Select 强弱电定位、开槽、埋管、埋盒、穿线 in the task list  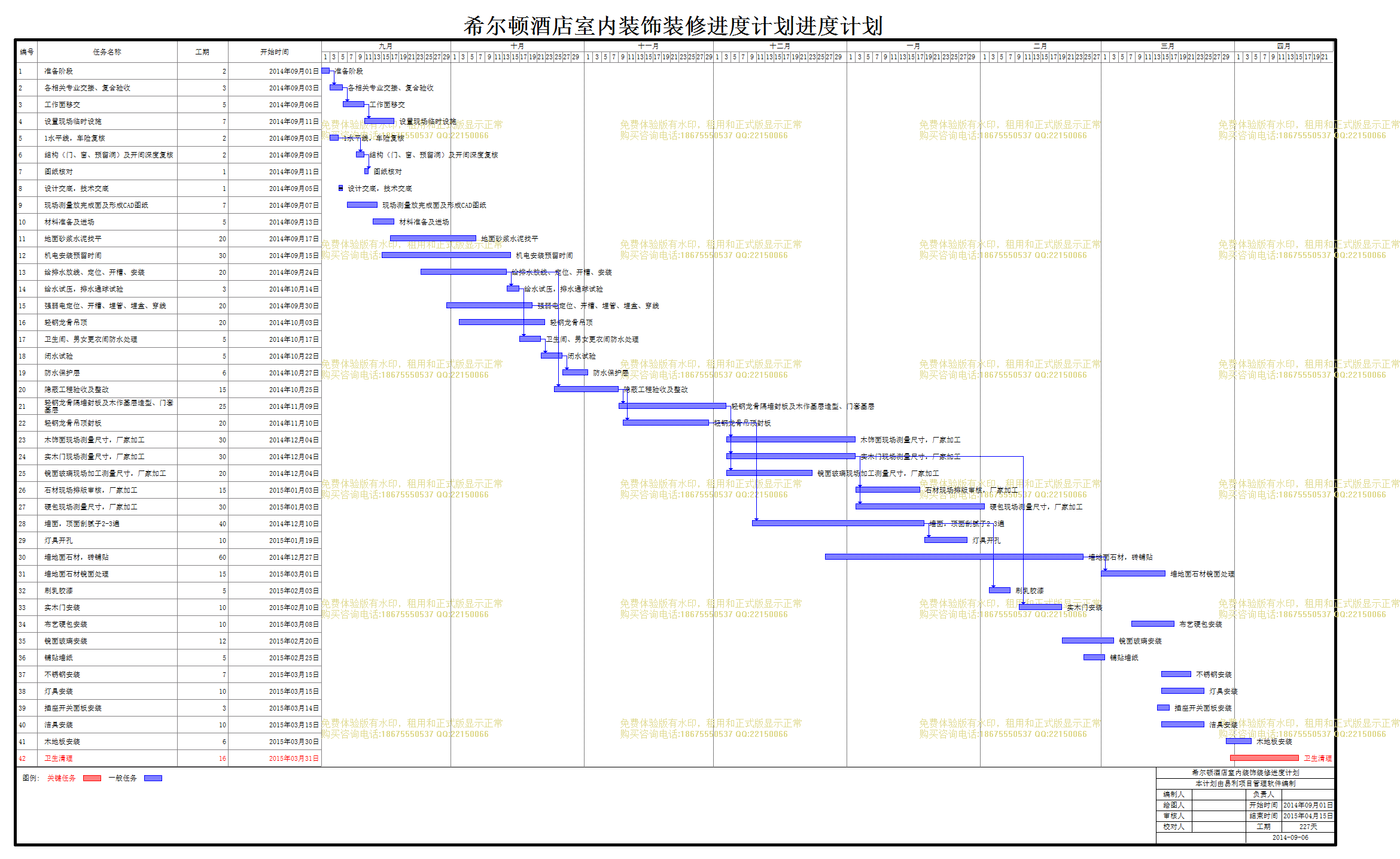tap(105, 306)
